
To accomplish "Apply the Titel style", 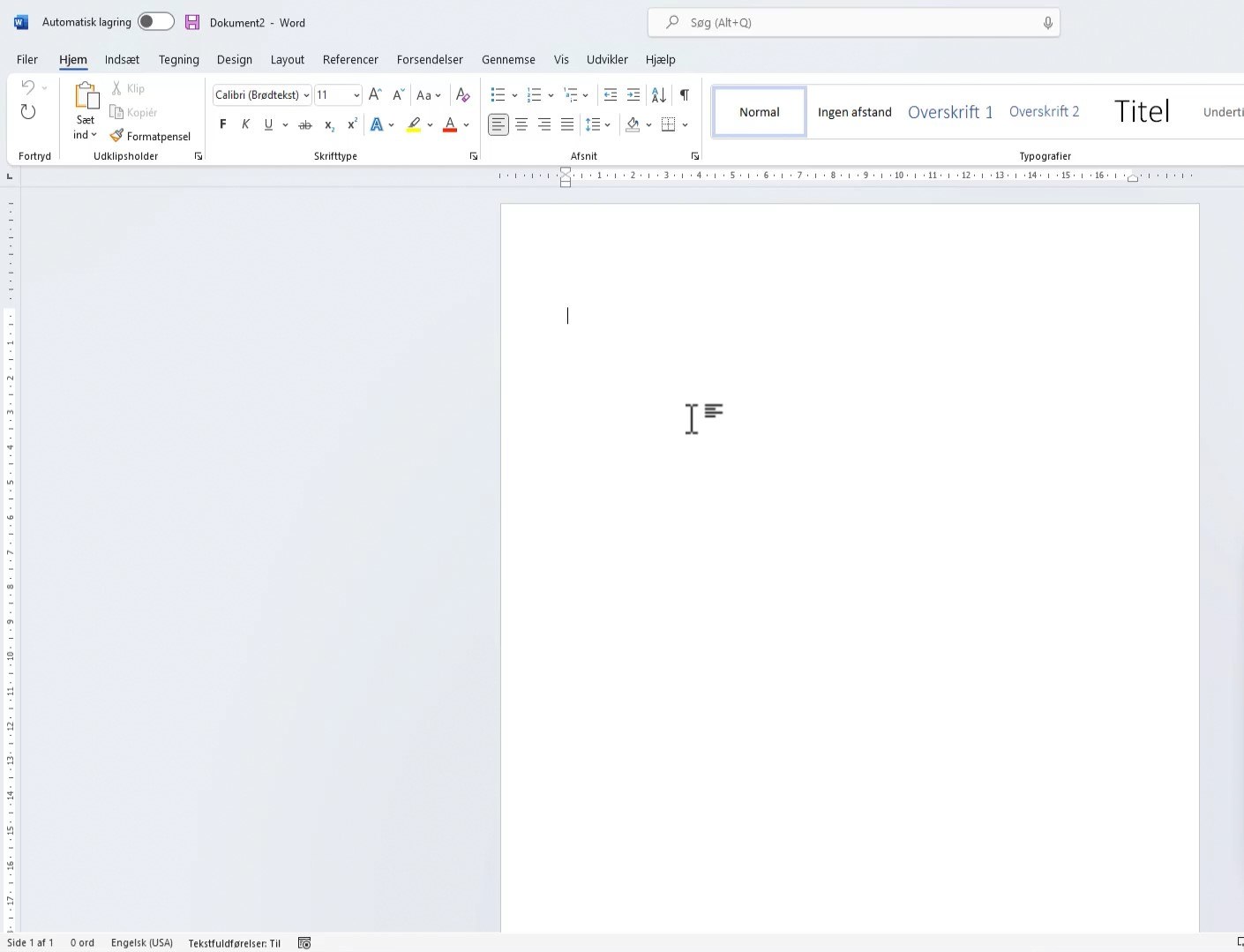I will 1142,112.
